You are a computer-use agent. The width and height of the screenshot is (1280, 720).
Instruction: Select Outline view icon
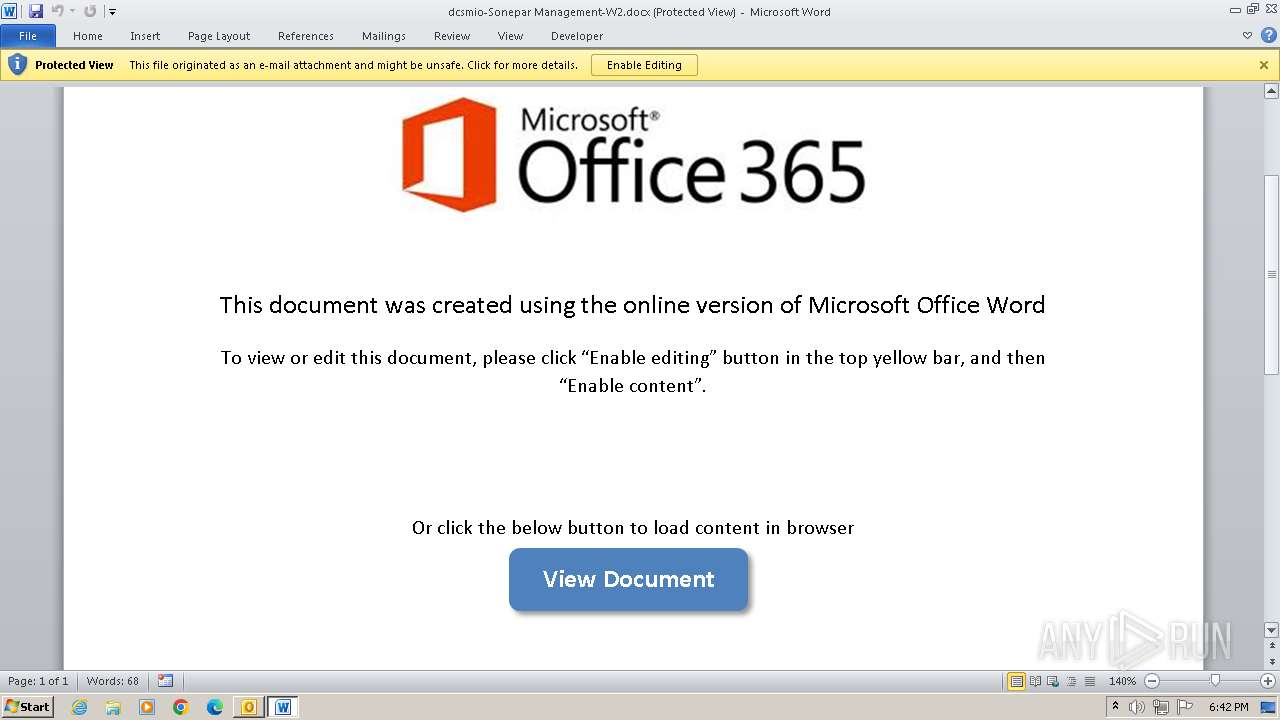tap(1072, 681)
